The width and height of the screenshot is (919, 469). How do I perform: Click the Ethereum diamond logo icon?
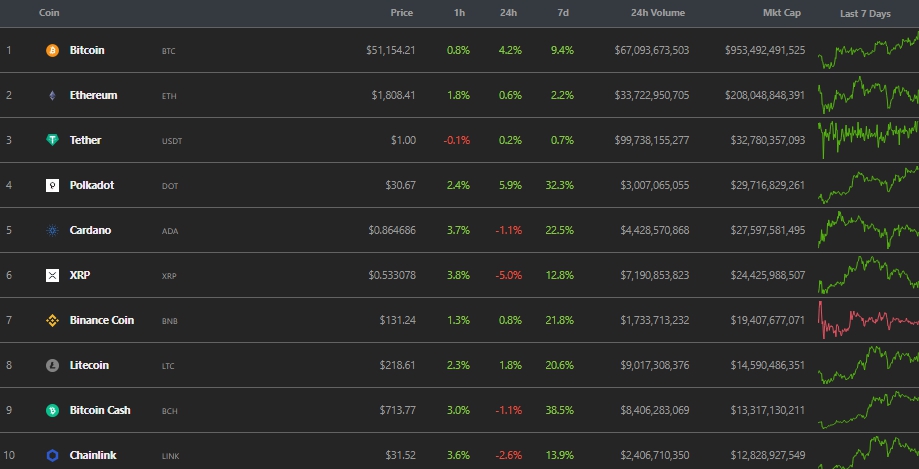pos(52,95)
